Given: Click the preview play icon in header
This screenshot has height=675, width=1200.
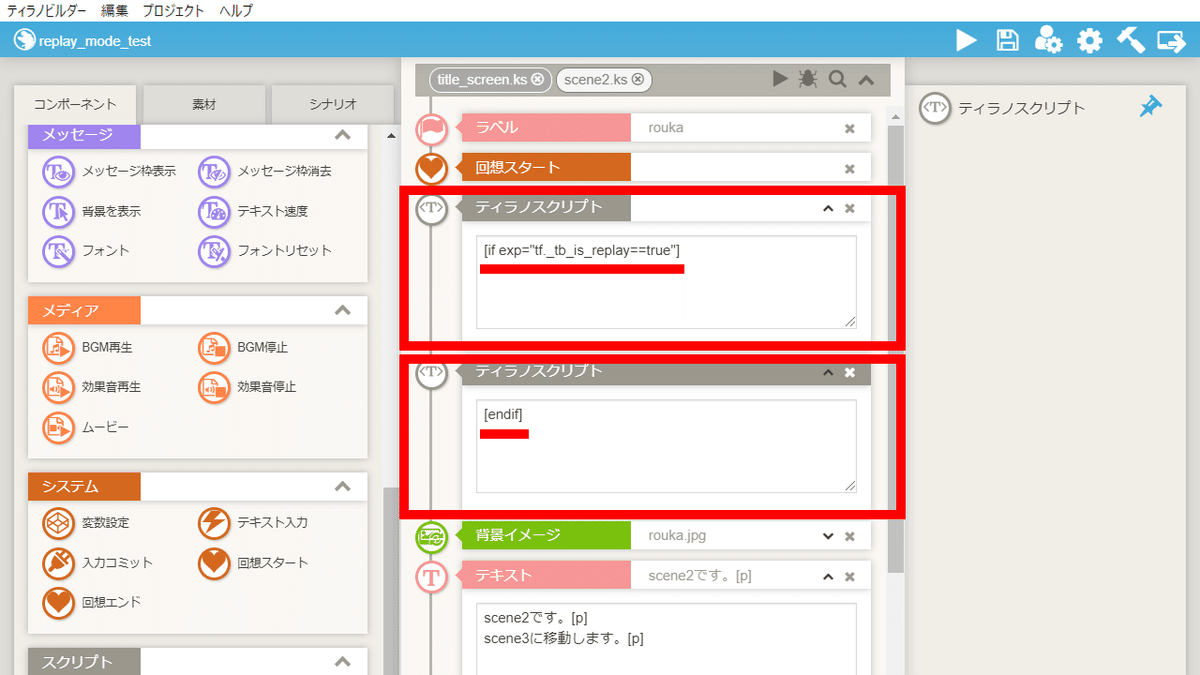Looking at the screenshot, I should [966, 40].
